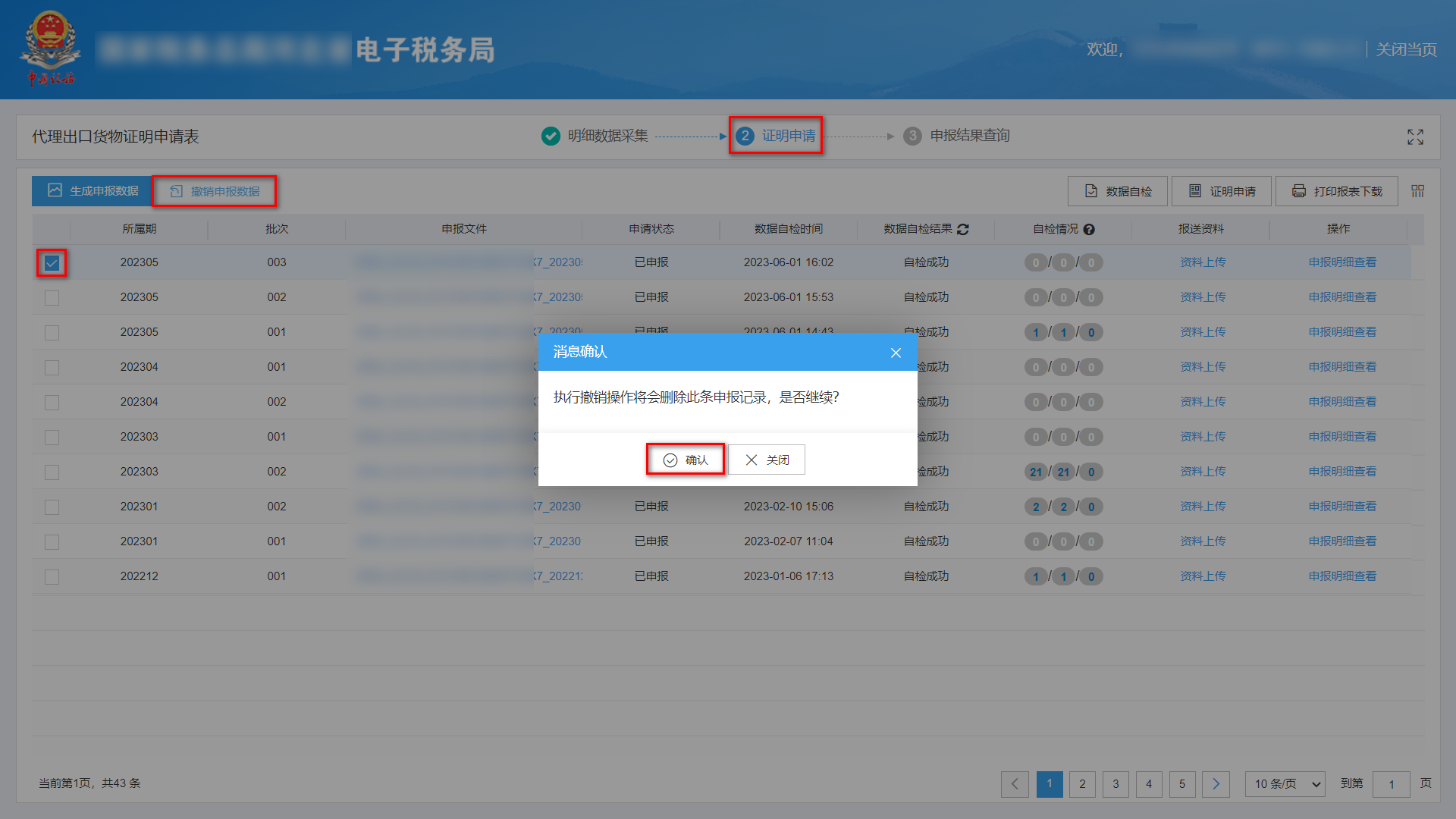Open the 10条/页 page size dropdown
Image resolution: width=1456 pixels, height=819 pixels.
coord(1285,784)
